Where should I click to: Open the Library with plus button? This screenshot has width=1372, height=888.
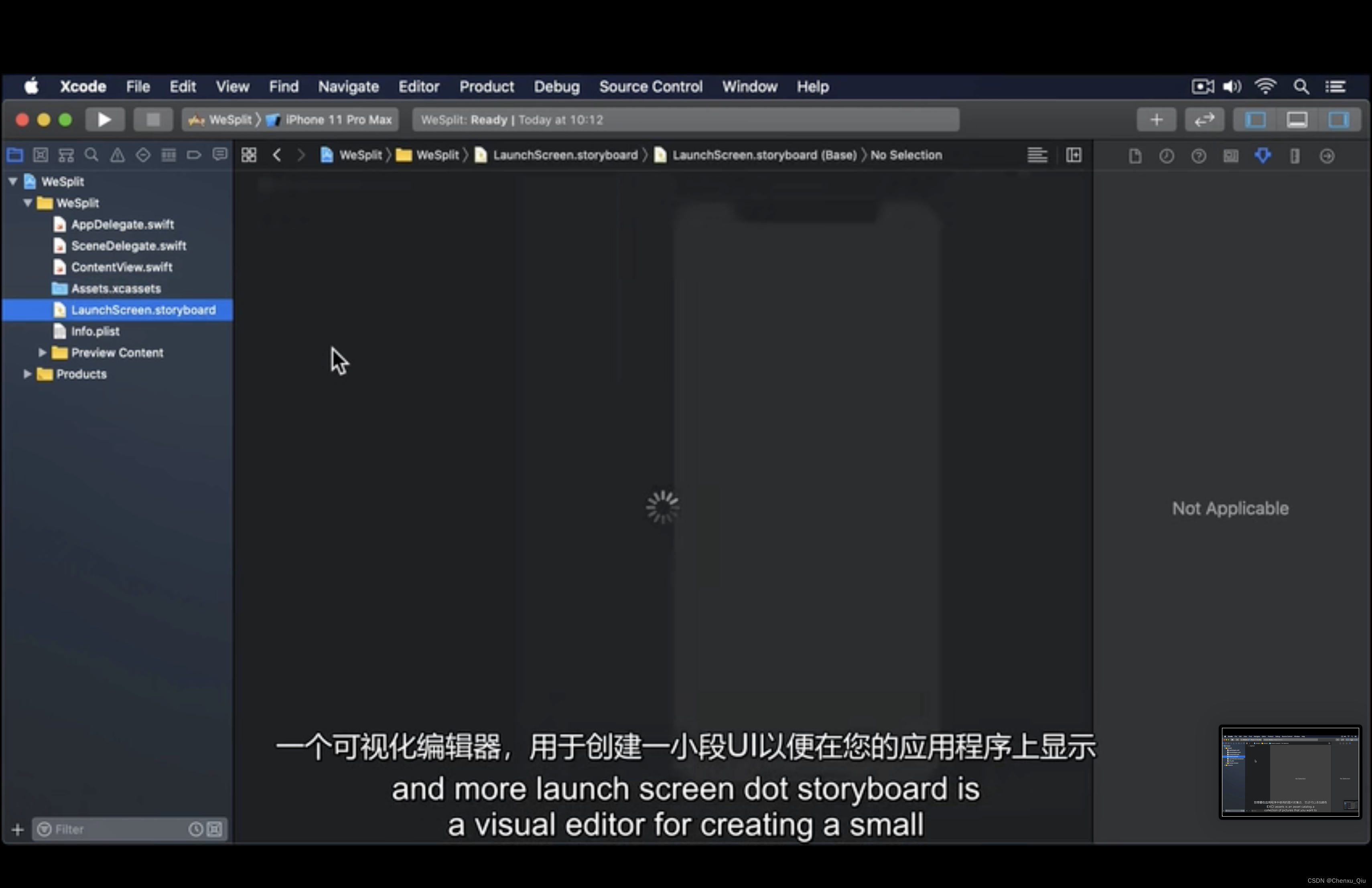[1156, 120]
